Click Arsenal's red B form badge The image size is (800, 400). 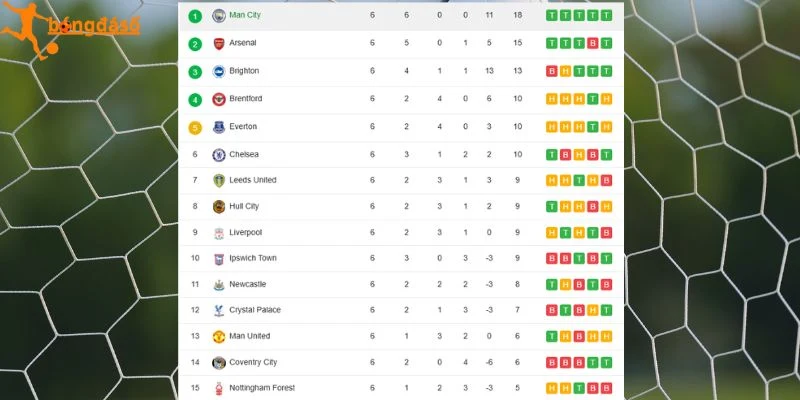592,43
